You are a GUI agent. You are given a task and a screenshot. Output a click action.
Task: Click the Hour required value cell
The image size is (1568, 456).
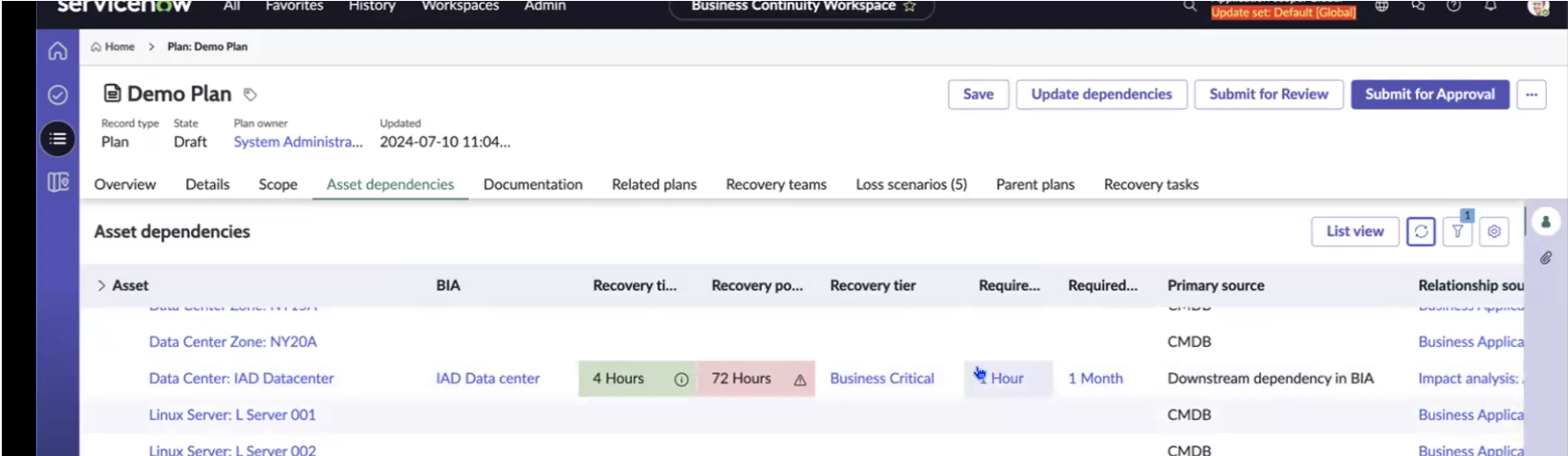[1008, 378]
